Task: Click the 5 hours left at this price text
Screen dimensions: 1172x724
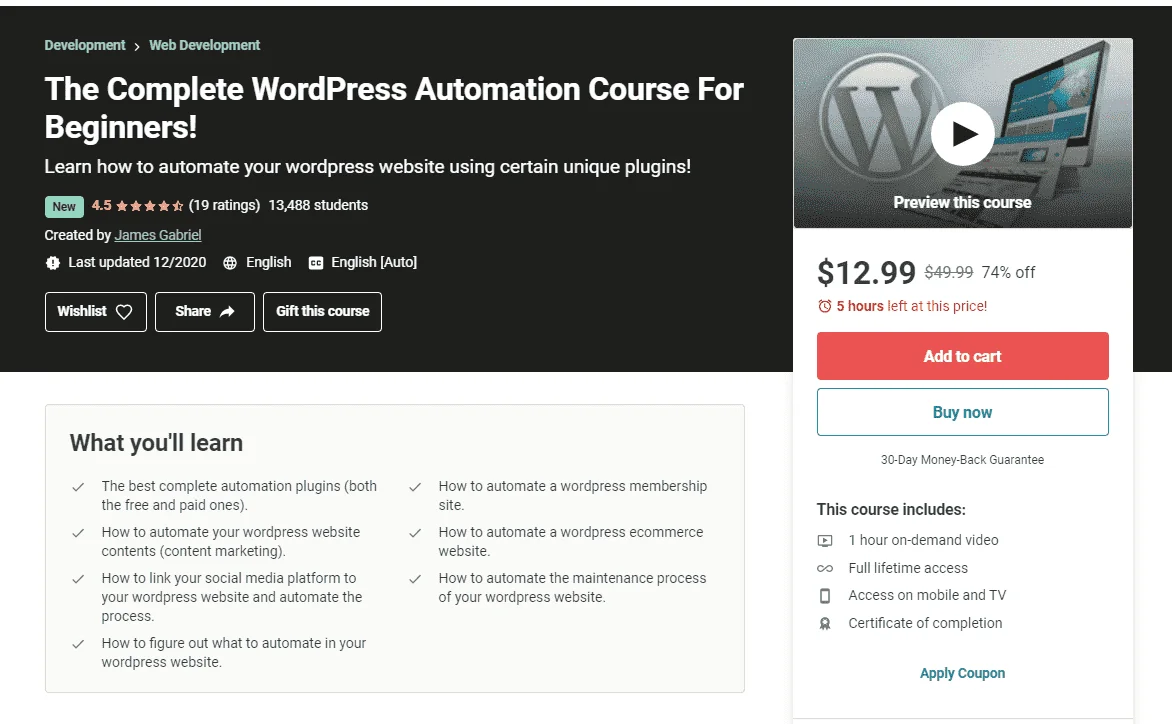Action: coord(911,306)
